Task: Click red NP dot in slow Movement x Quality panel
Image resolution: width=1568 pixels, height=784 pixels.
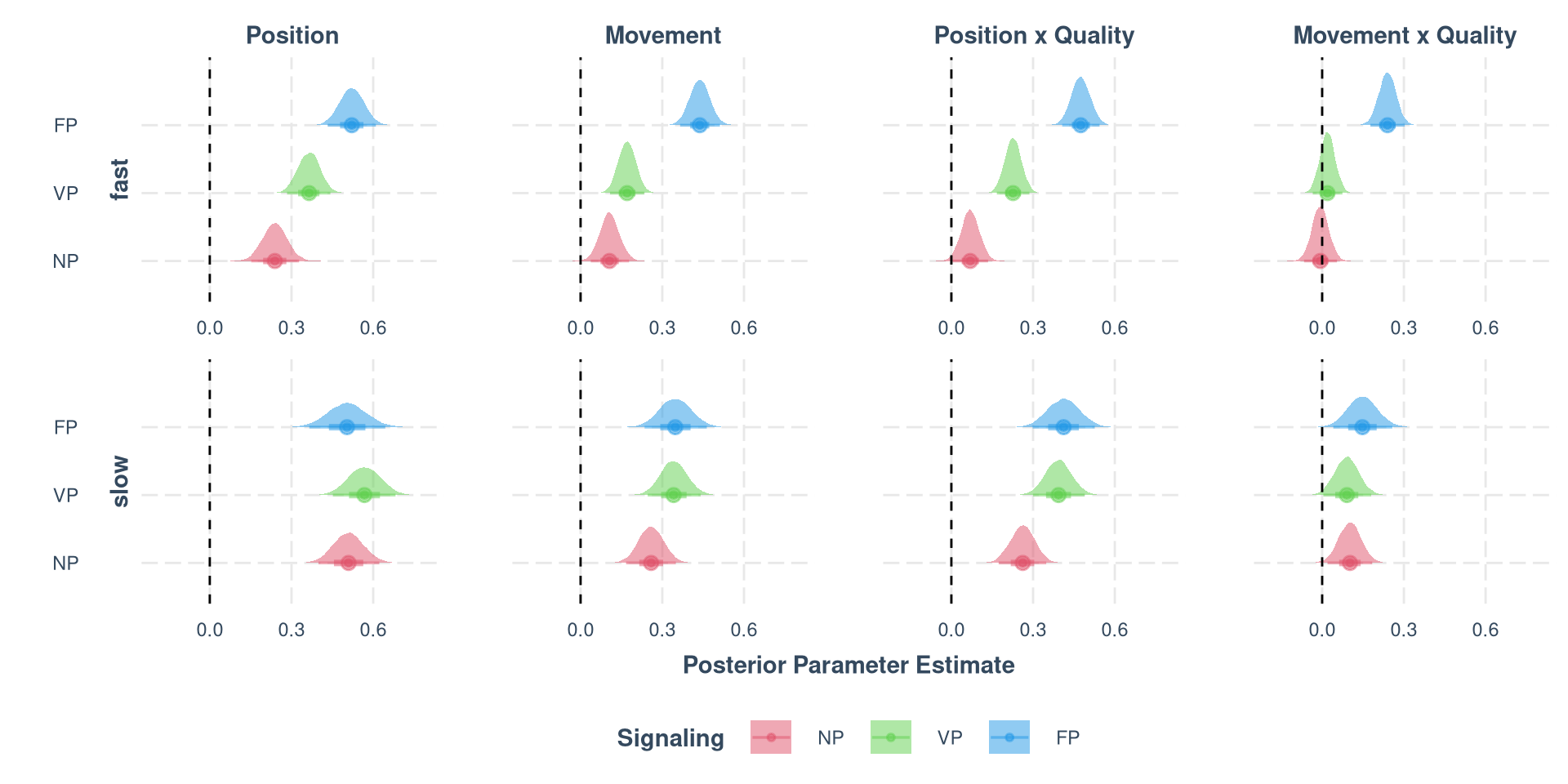Action: pyautogui.click(x=1349, y=563)
